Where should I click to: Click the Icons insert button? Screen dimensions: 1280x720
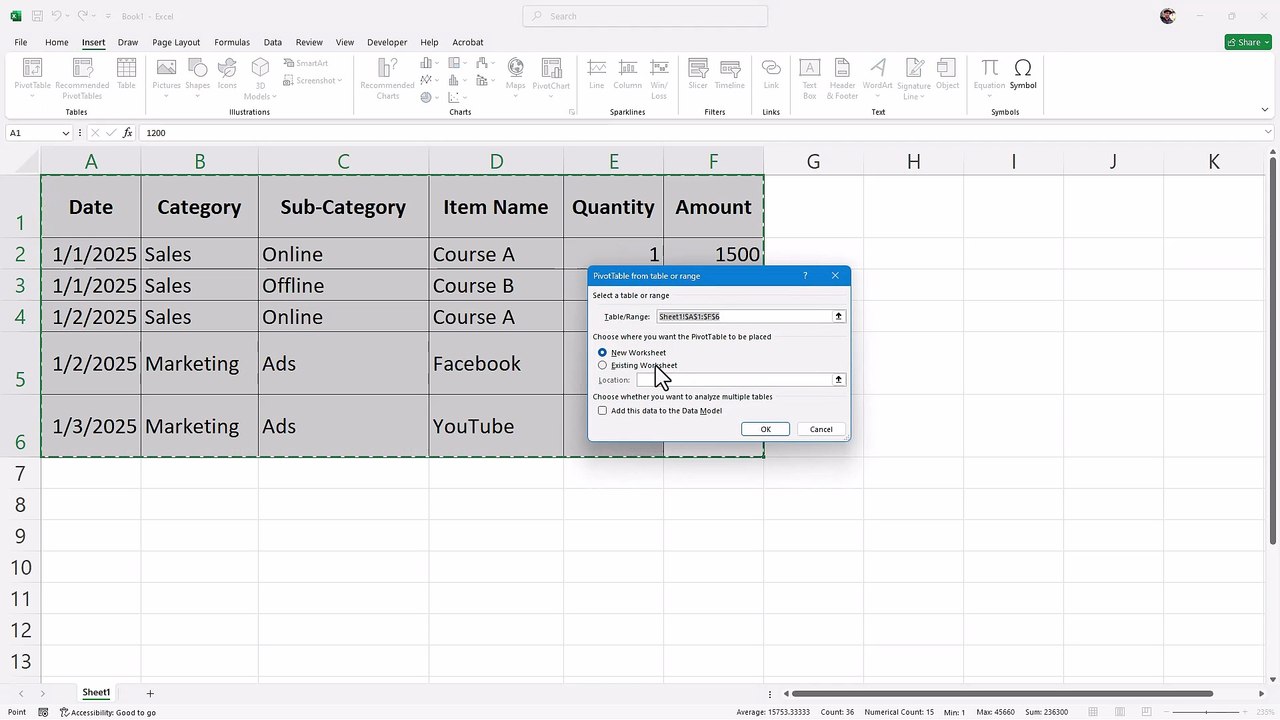point(228,76)
